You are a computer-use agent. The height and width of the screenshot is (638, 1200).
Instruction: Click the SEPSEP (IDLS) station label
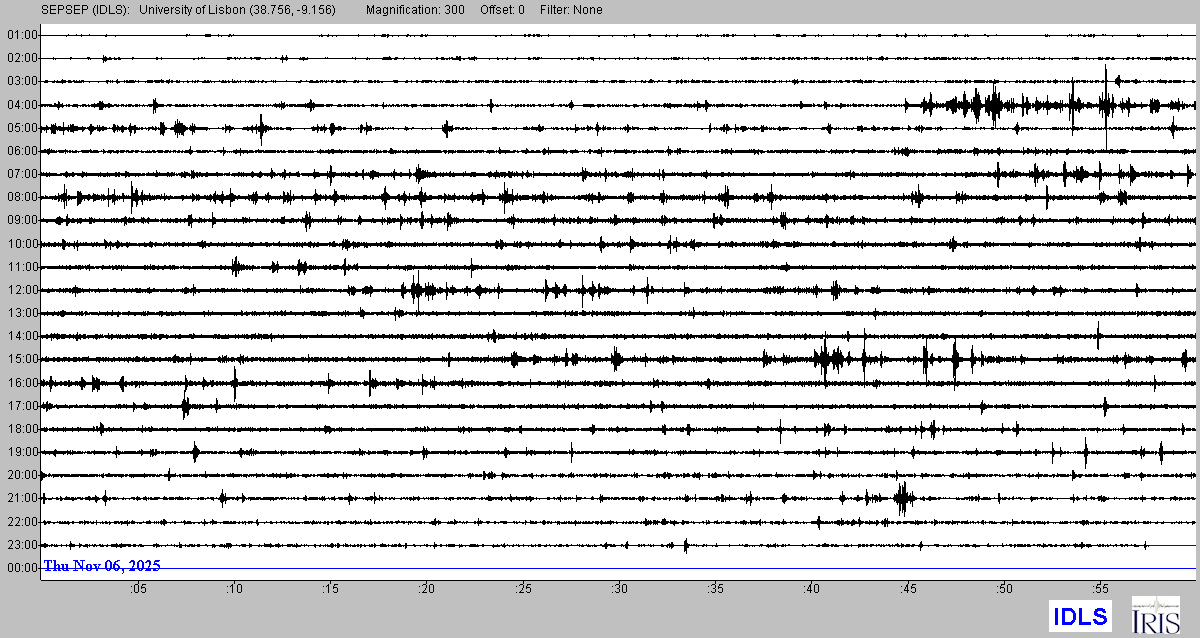tap(83, 10)
